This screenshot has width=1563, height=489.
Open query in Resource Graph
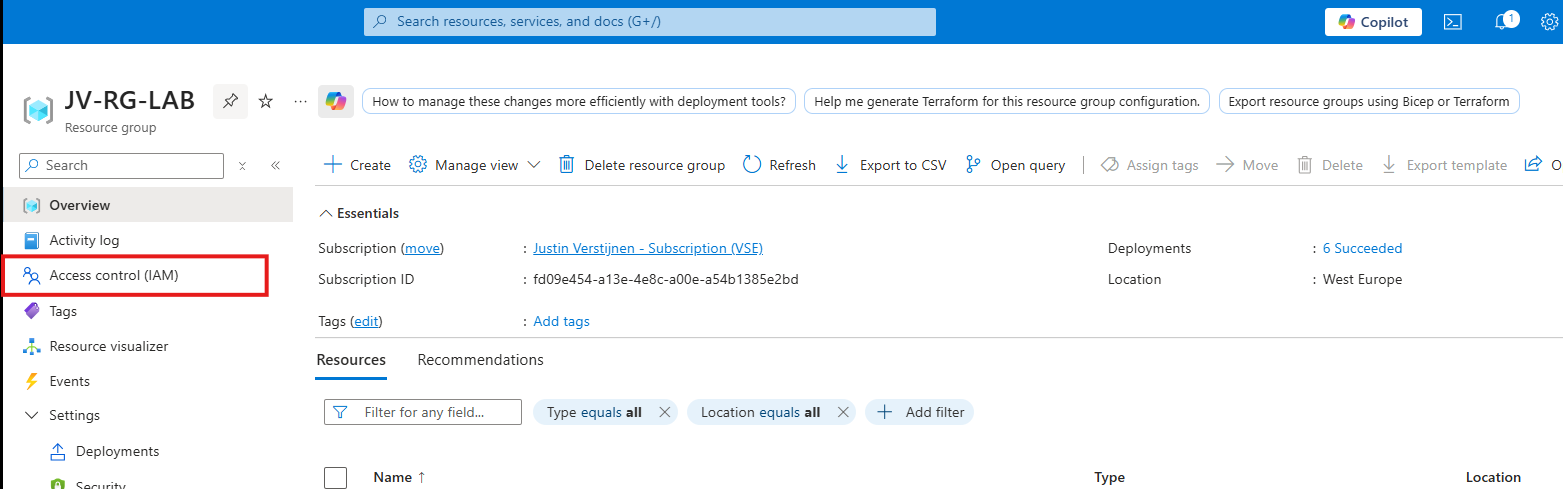(x=1015, y=165)
